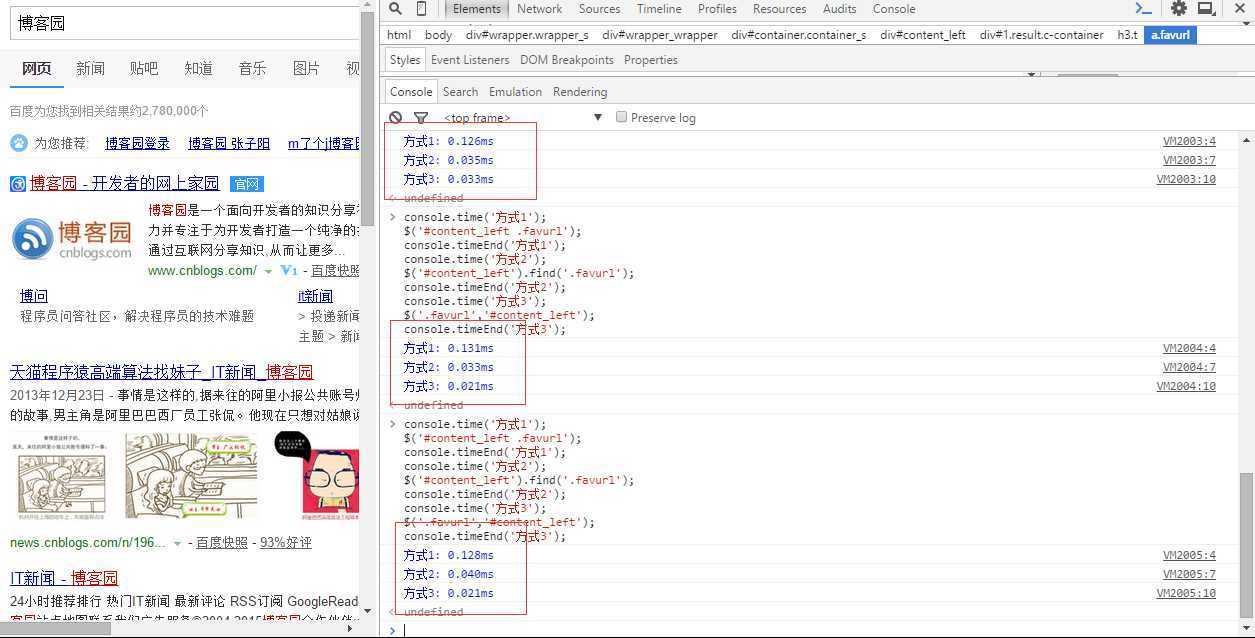Screen dimensions: 1255x638
Task: Select div#content_left breadcrumb
Action: click(923, 35)
